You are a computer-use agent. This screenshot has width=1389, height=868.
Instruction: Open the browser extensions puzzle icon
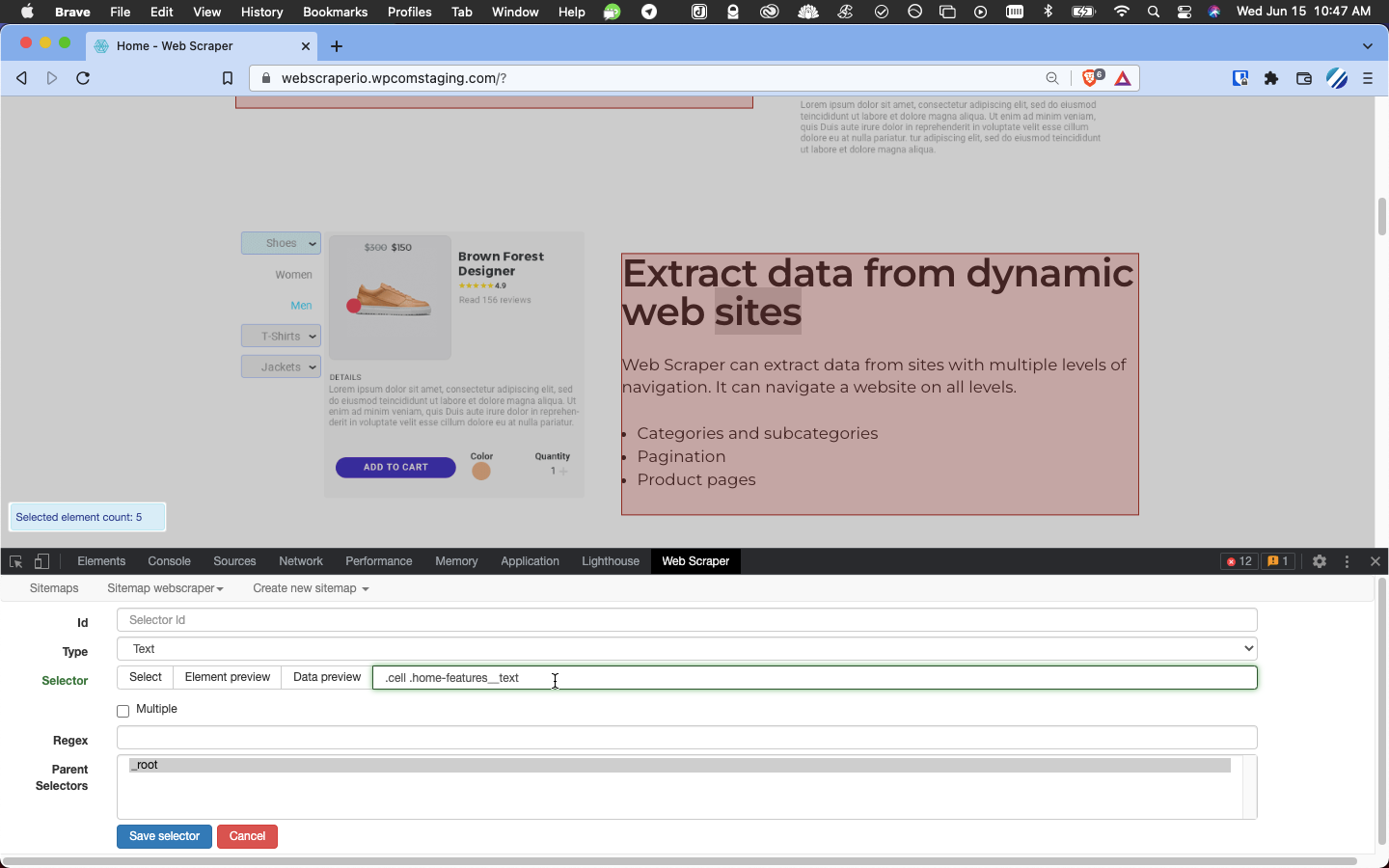click(1271, 79)
